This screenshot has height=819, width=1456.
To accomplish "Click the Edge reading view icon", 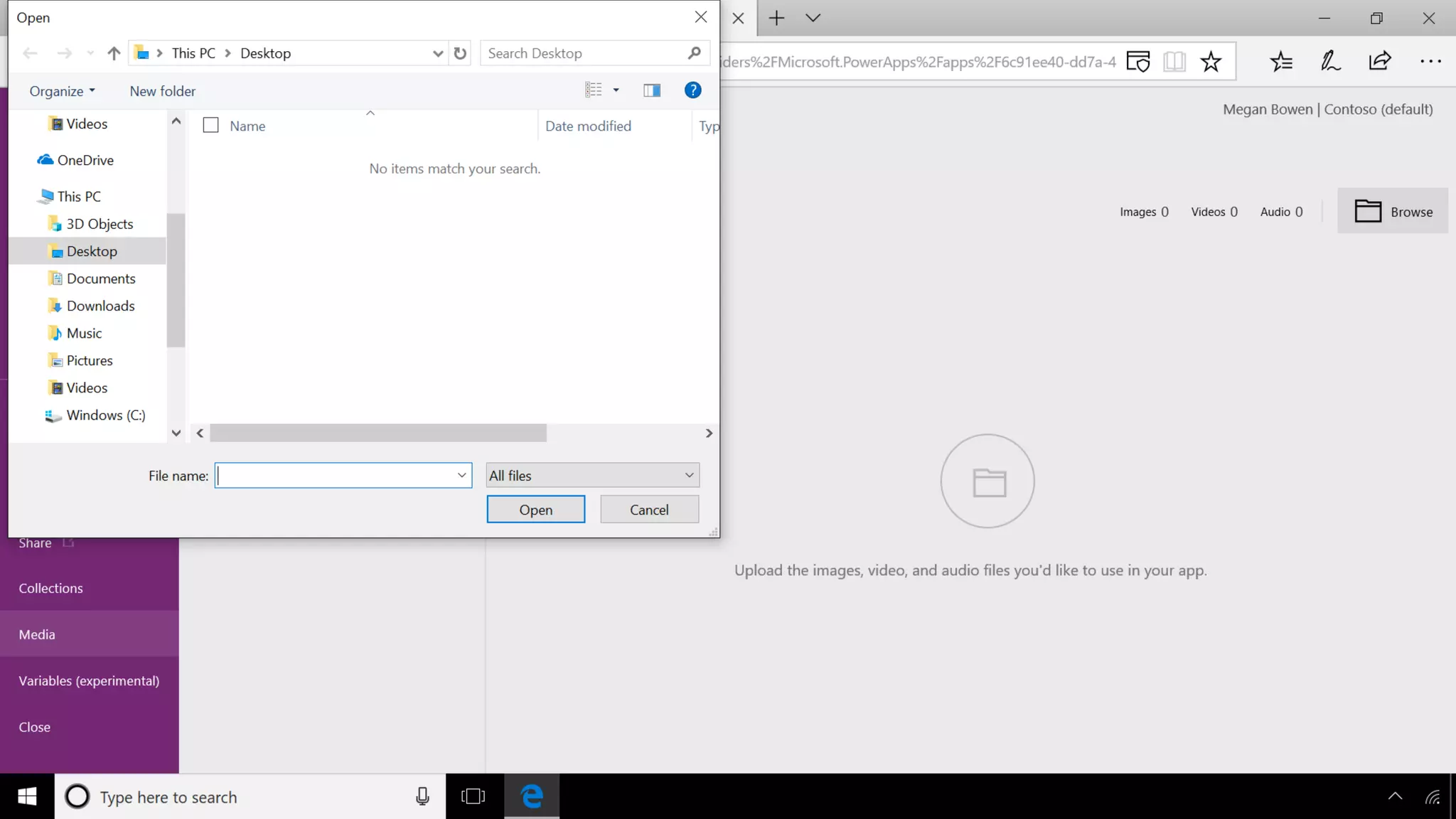I will click(1174, 62).
